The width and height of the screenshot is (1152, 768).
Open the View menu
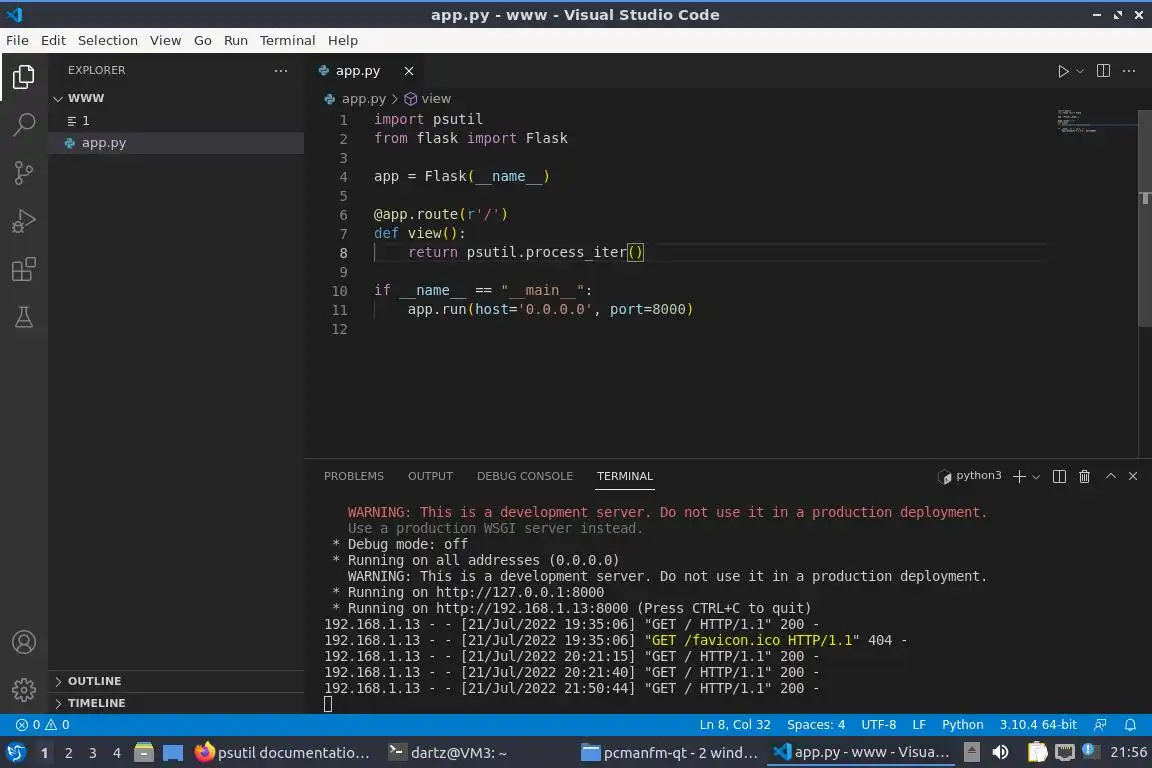tap(165, 40)
